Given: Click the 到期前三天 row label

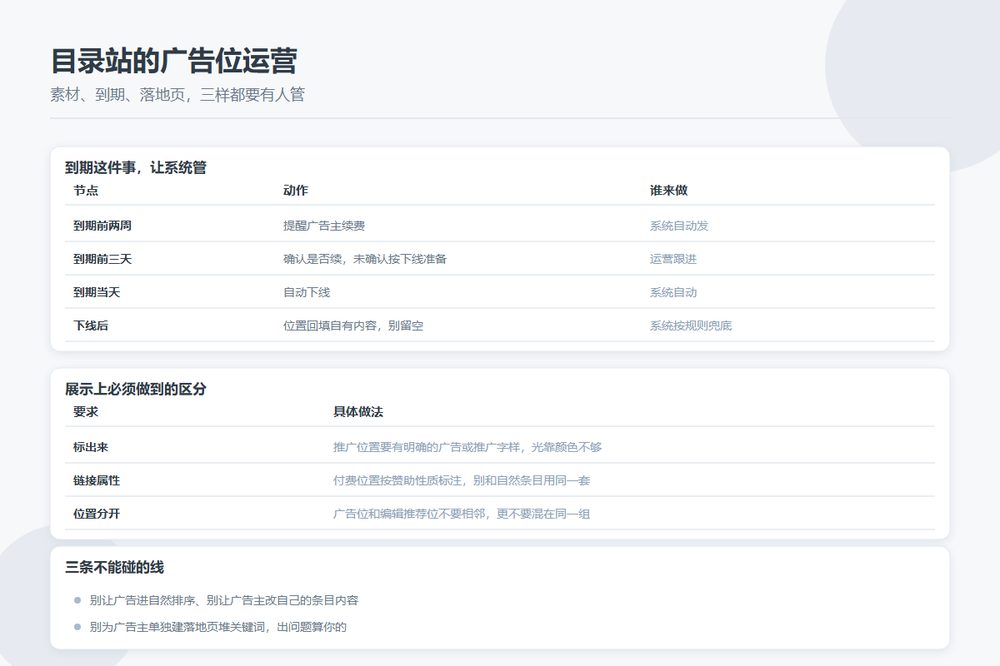Looking at the screenshot, I should point(102,258).
